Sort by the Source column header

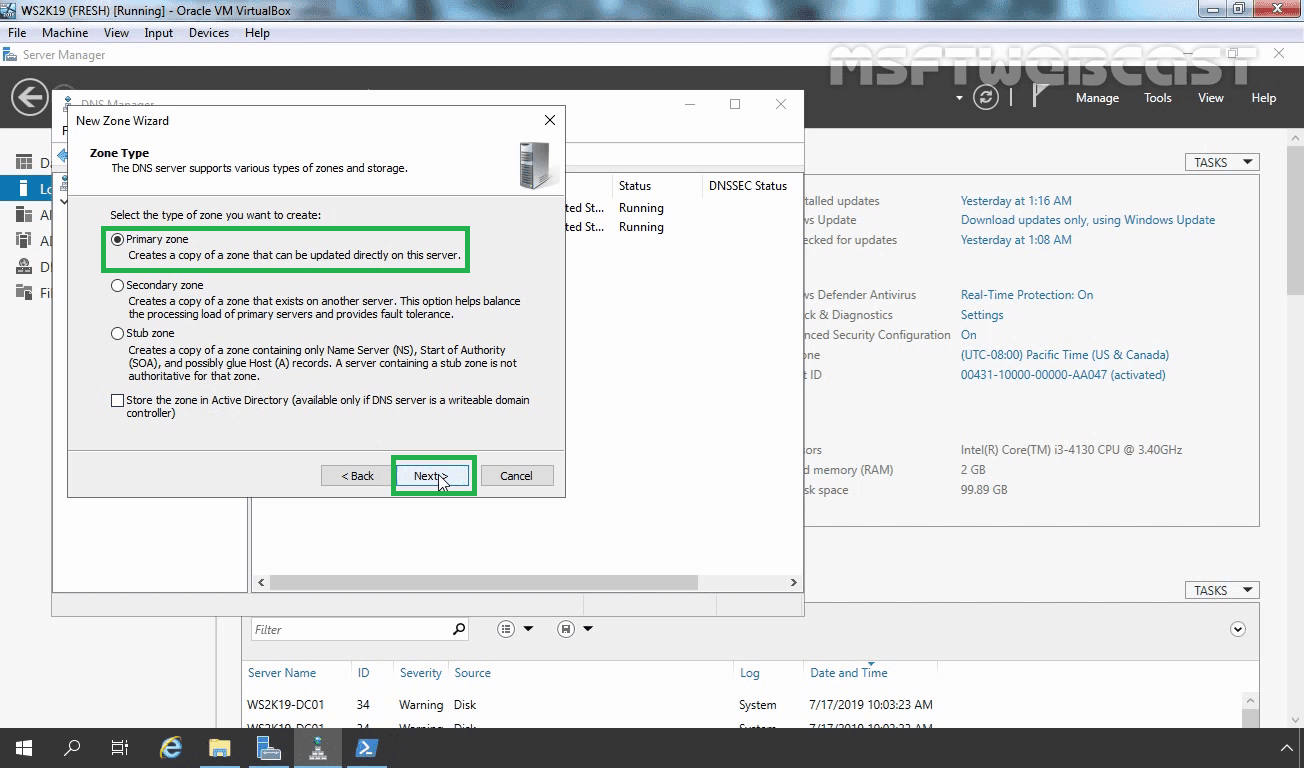(x=472, y=673)
